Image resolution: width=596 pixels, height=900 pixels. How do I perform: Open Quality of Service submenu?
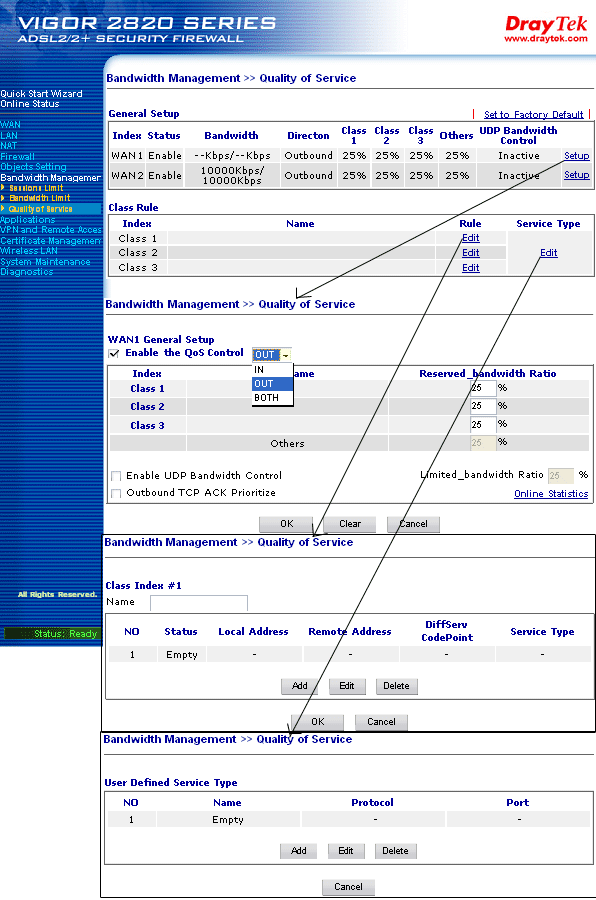40,209
